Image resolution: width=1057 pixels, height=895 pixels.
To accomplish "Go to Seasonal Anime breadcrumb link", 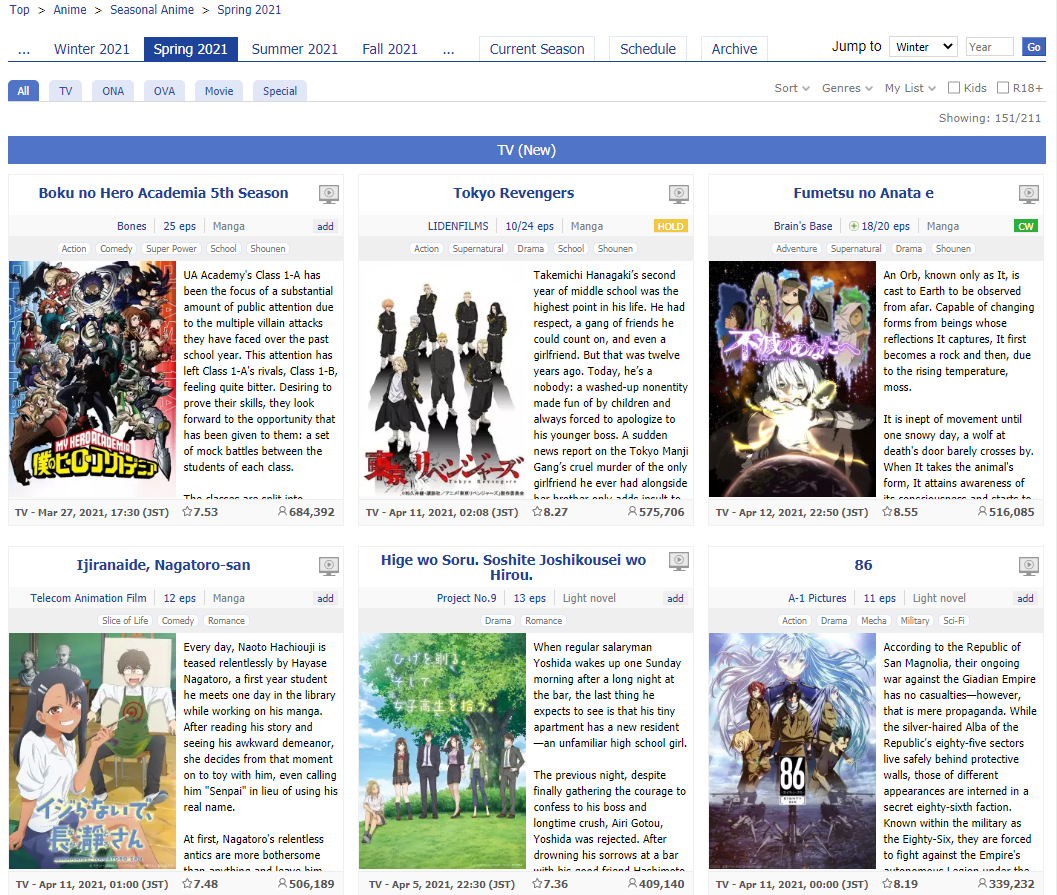I will tap(152, 10).
